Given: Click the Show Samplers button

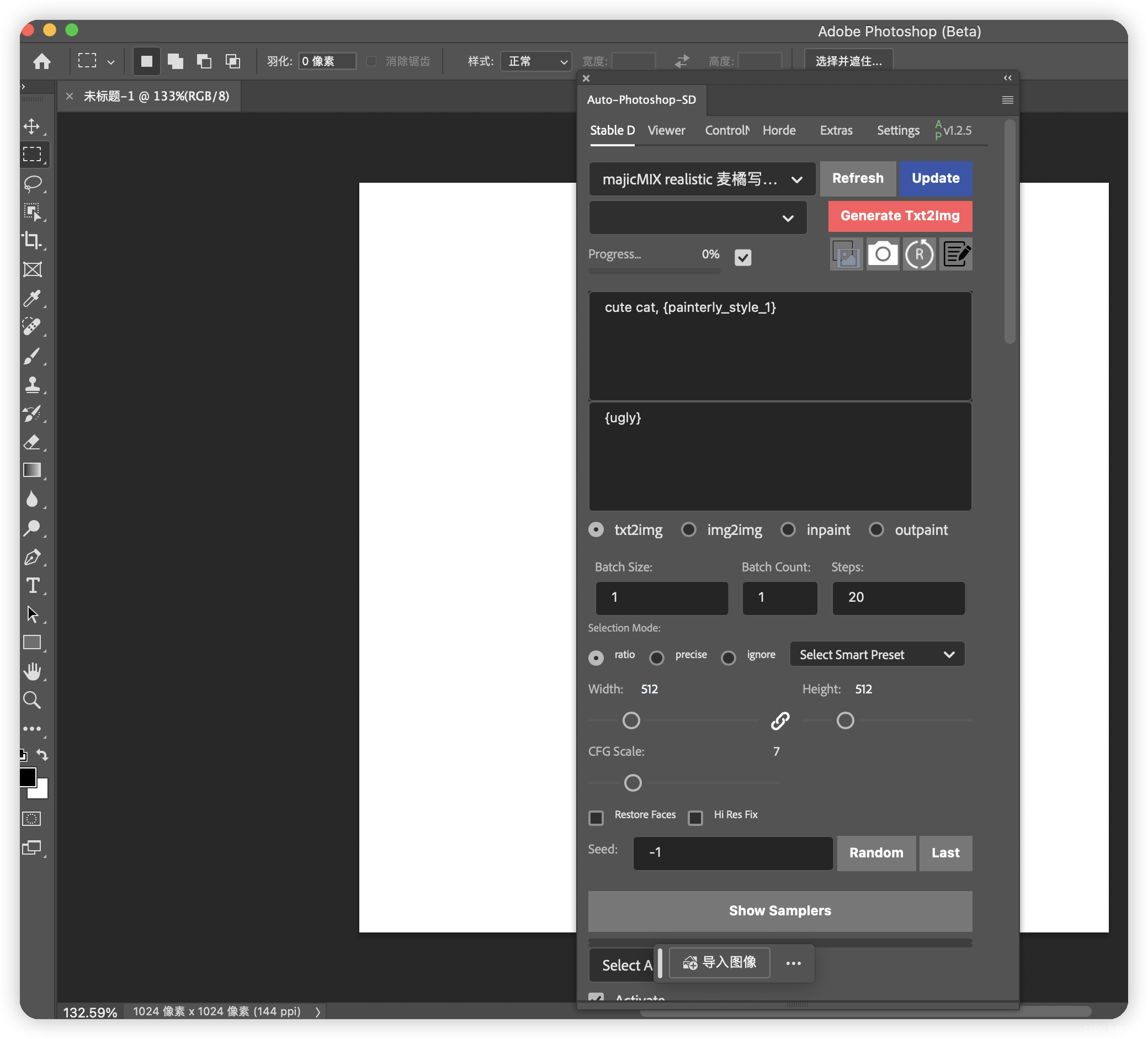Looking at the screenshot, I should pyautogui.click(x=779, y=910).
